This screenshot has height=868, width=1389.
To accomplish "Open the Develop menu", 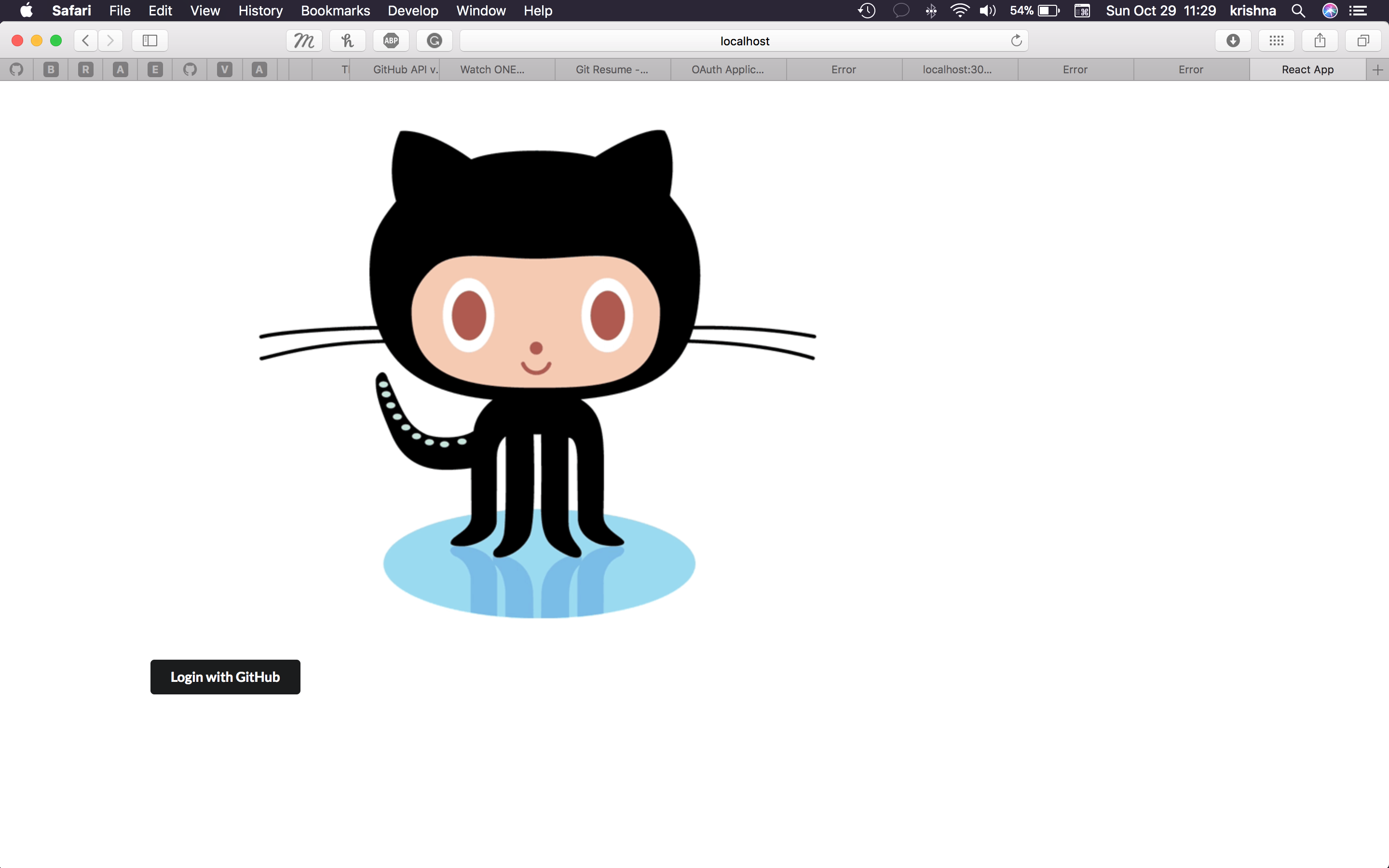I will [413, 10].
